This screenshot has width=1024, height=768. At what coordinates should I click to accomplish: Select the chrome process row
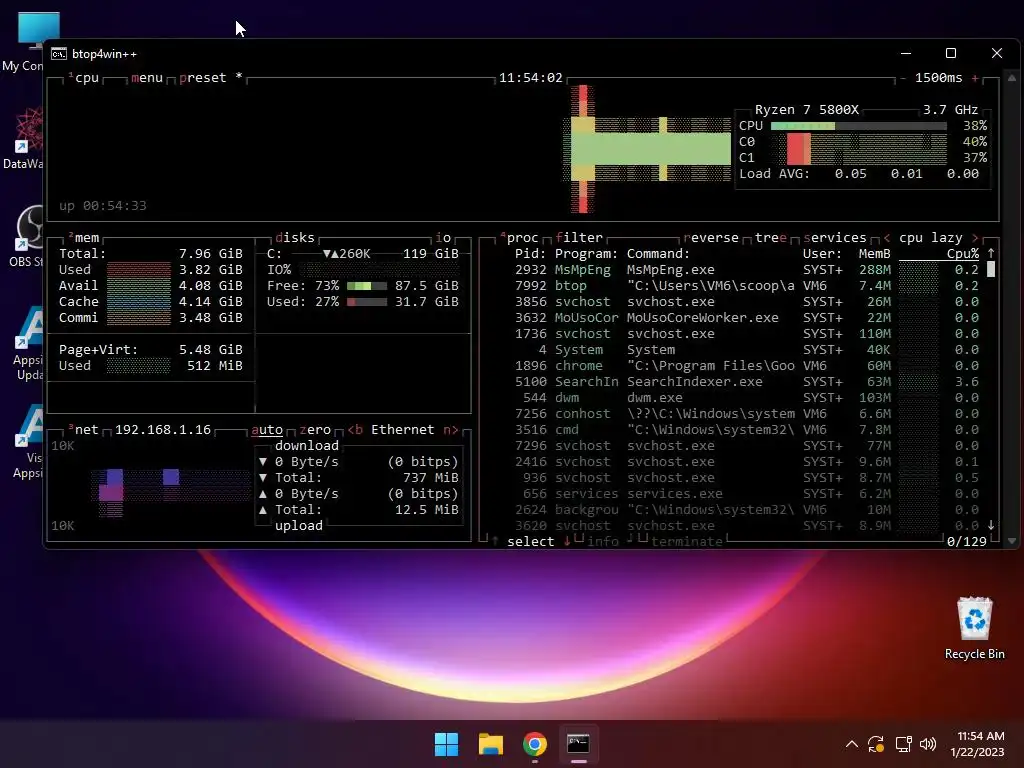click(746, 366)
